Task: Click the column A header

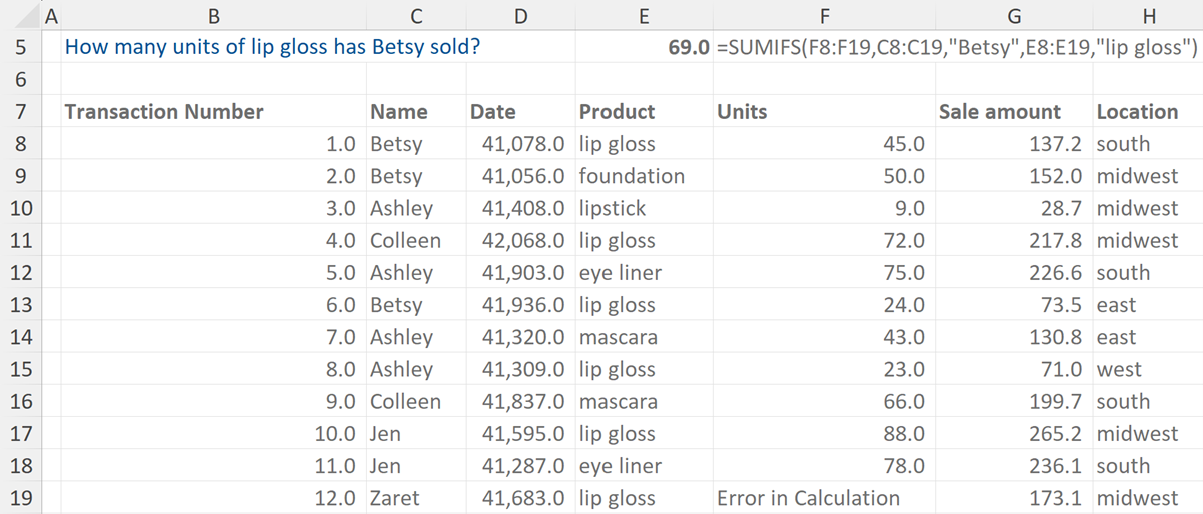Action: (x=51, y=15)
